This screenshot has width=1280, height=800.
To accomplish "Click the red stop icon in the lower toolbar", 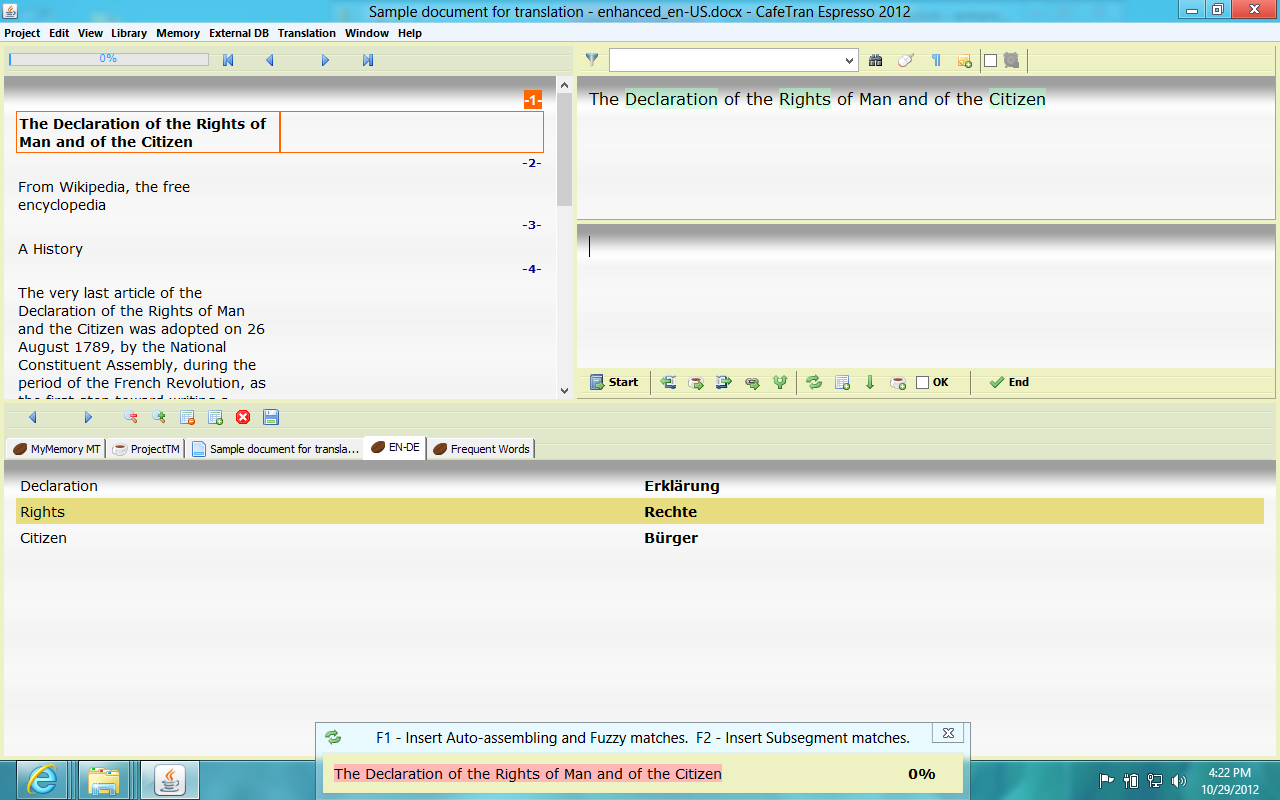I will click(x=243, y=418).
